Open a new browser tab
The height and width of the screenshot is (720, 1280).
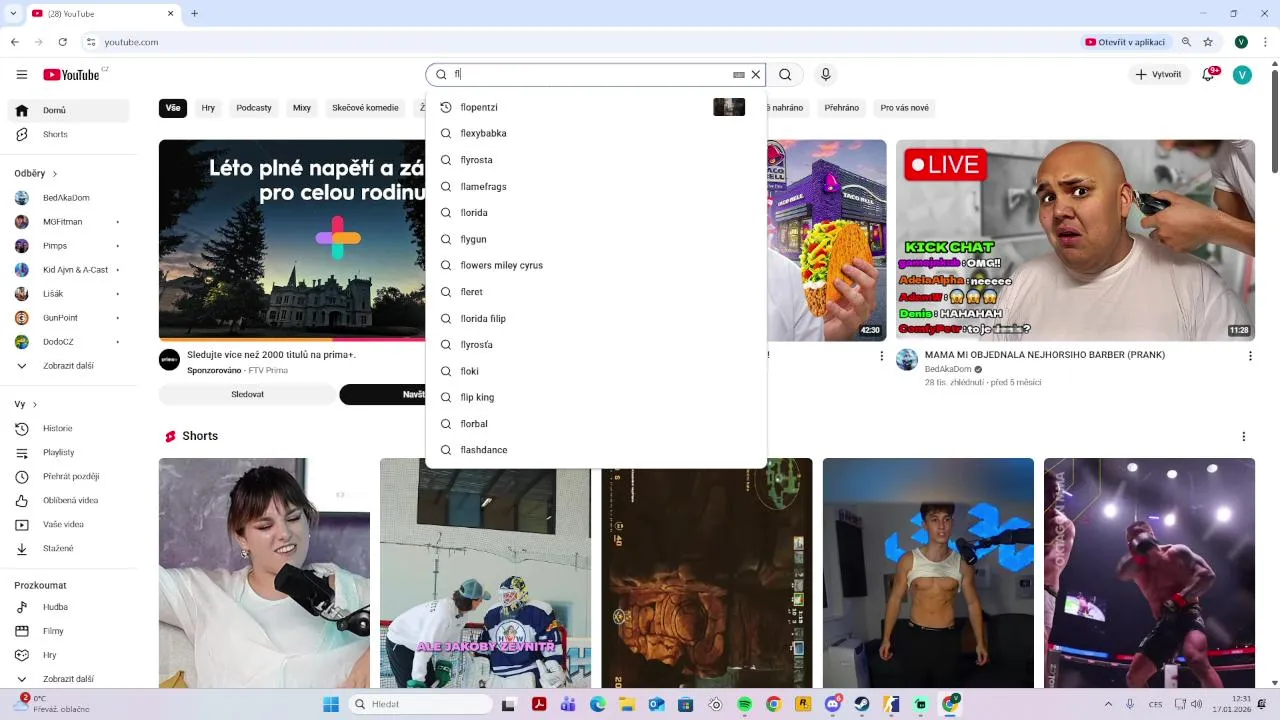coord(194,13)
